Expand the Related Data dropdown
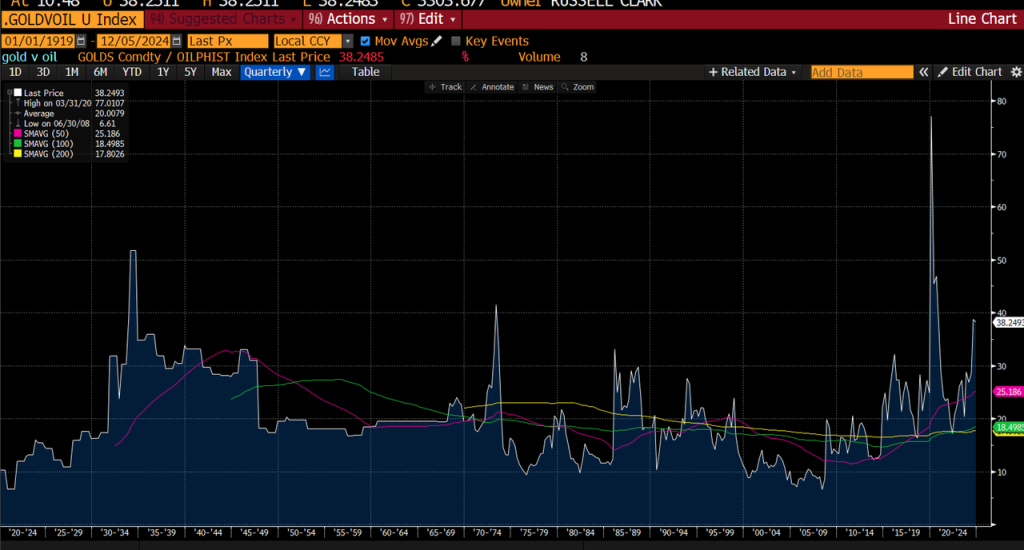 click(752, 72)
